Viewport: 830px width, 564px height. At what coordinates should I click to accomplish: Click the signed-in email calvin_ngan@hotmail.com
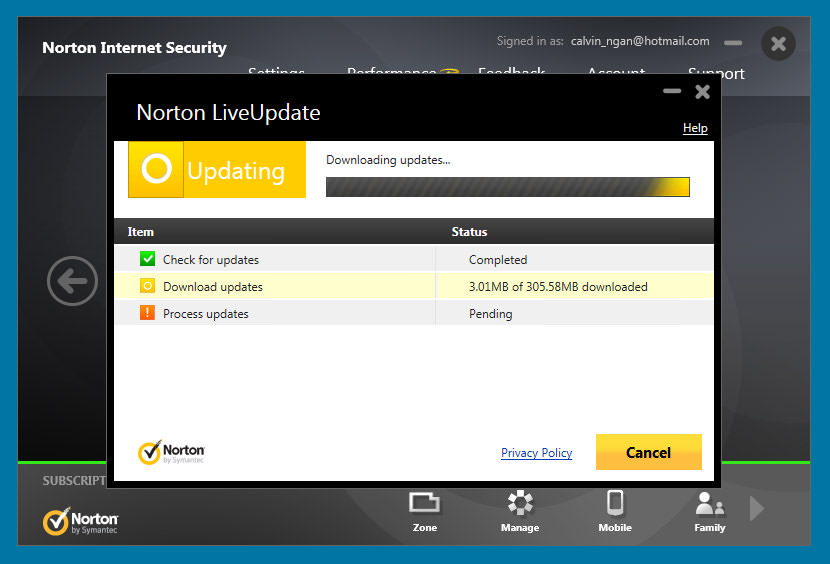click(x=640, y=41)
